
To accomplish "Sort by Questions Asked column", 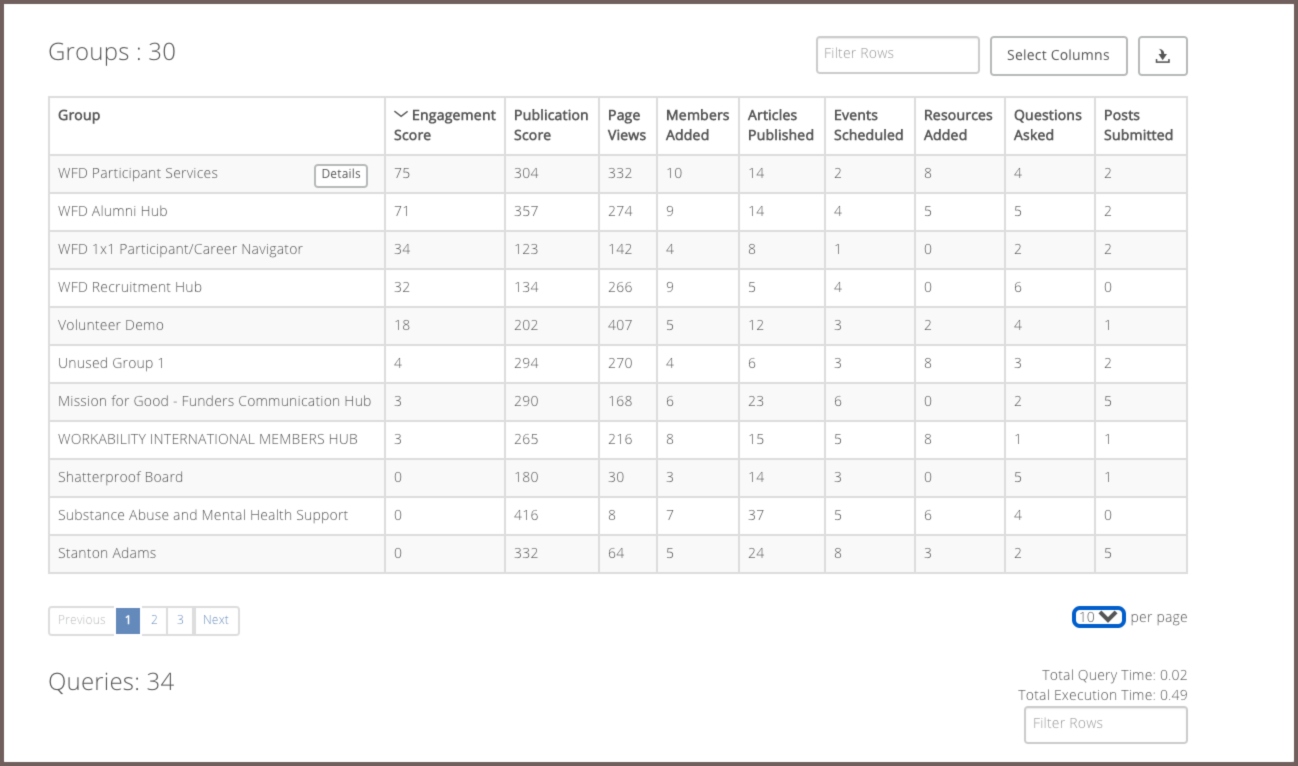I will pyautogui.click(x=1049, y=126).
